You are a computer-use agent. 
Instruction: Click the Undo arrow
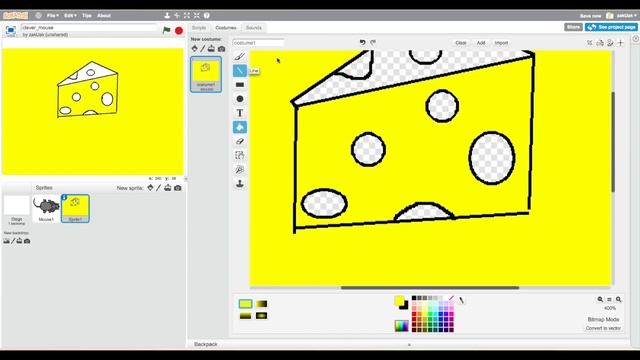362,42
